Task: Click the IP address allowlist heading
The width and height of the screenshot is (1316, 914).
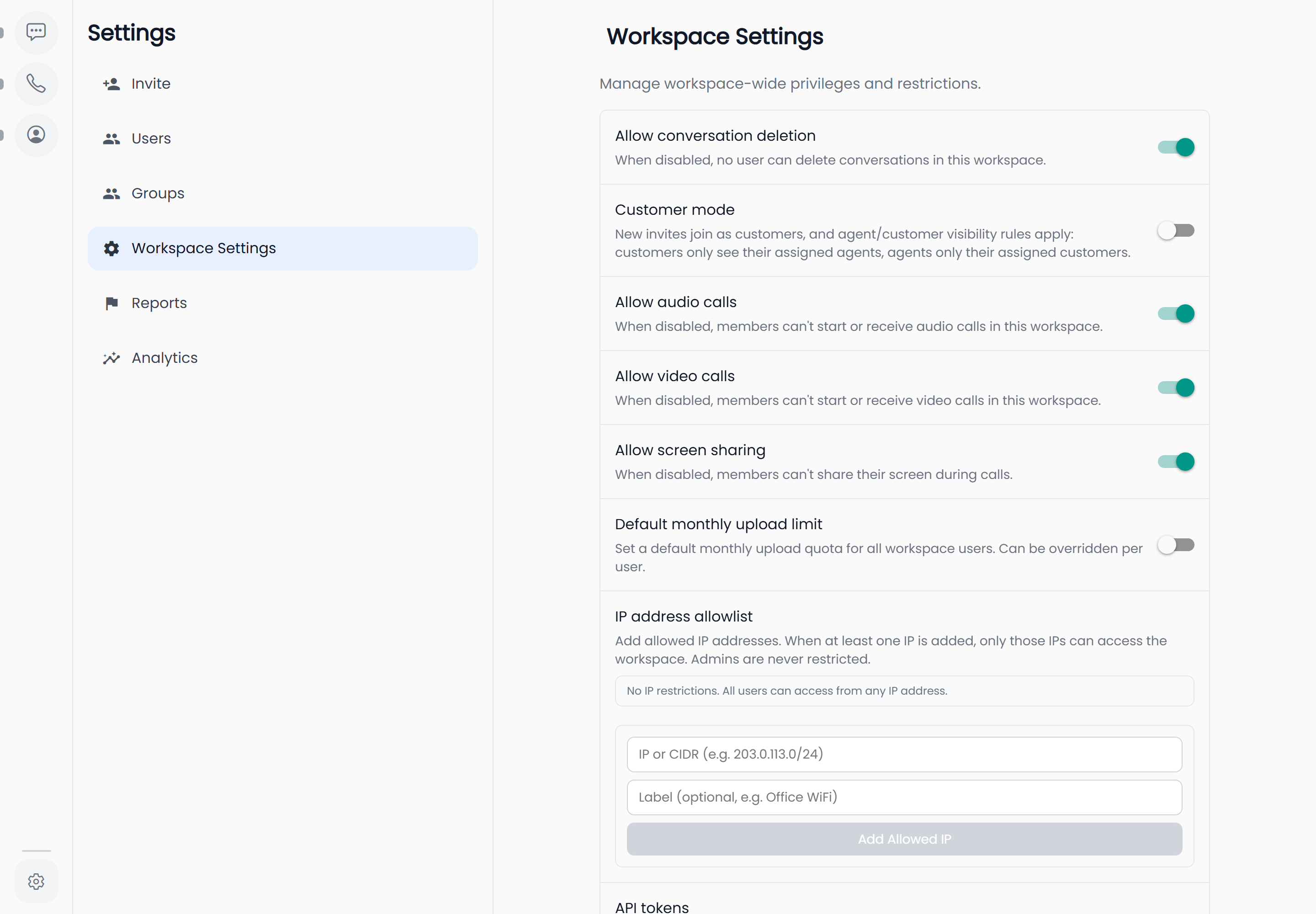Action: point(684,617)
